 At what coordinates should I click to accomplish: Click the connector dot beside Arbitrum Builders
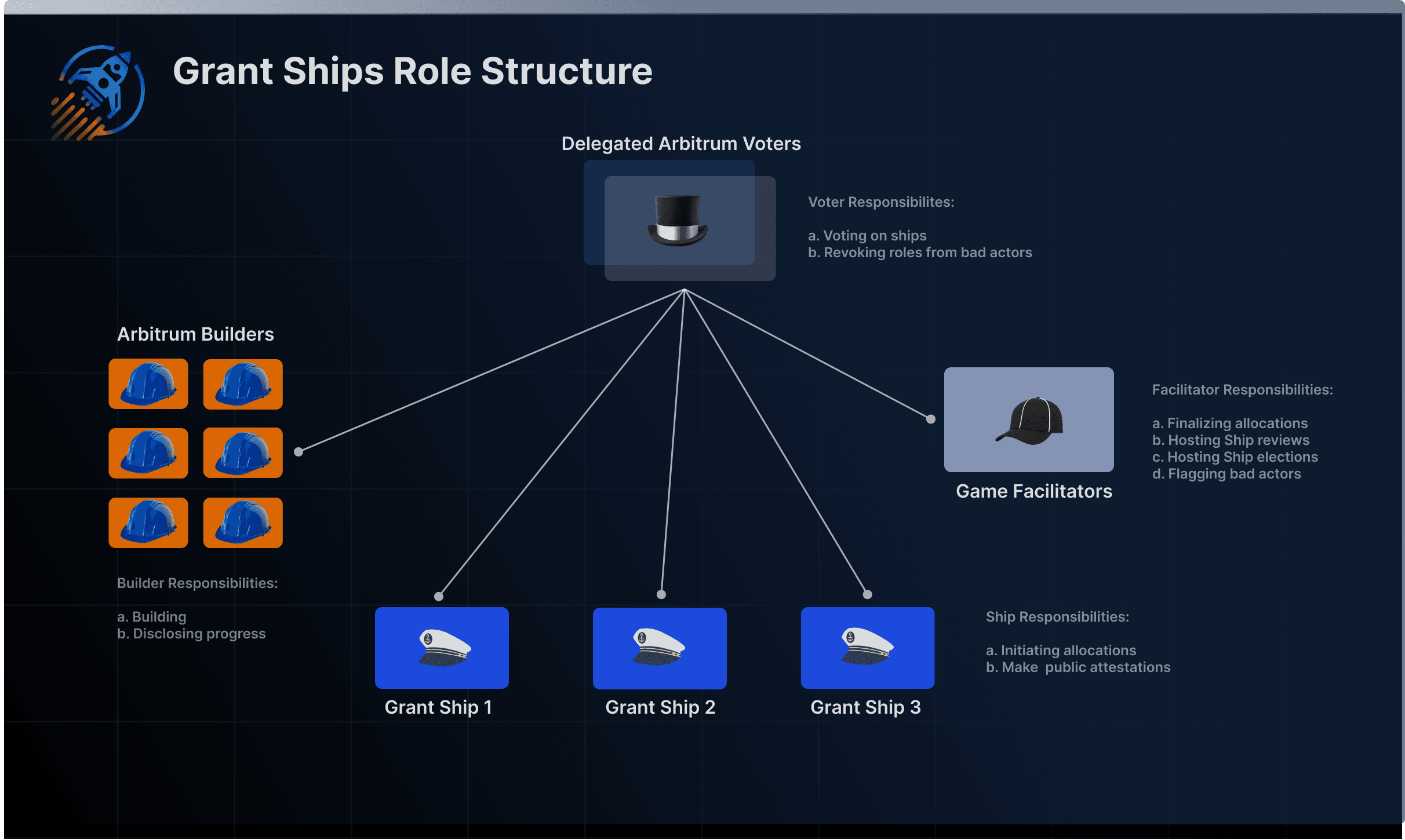tap(299, 452)
